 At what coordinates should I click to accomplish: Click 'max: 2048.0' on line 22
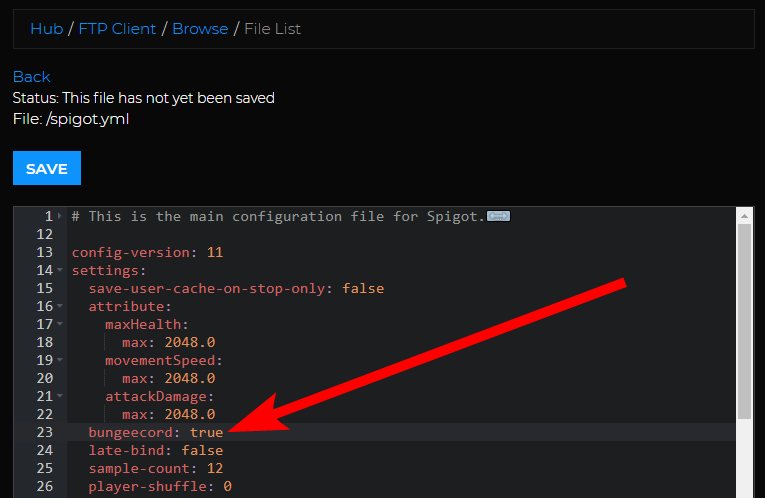[168, 414]
